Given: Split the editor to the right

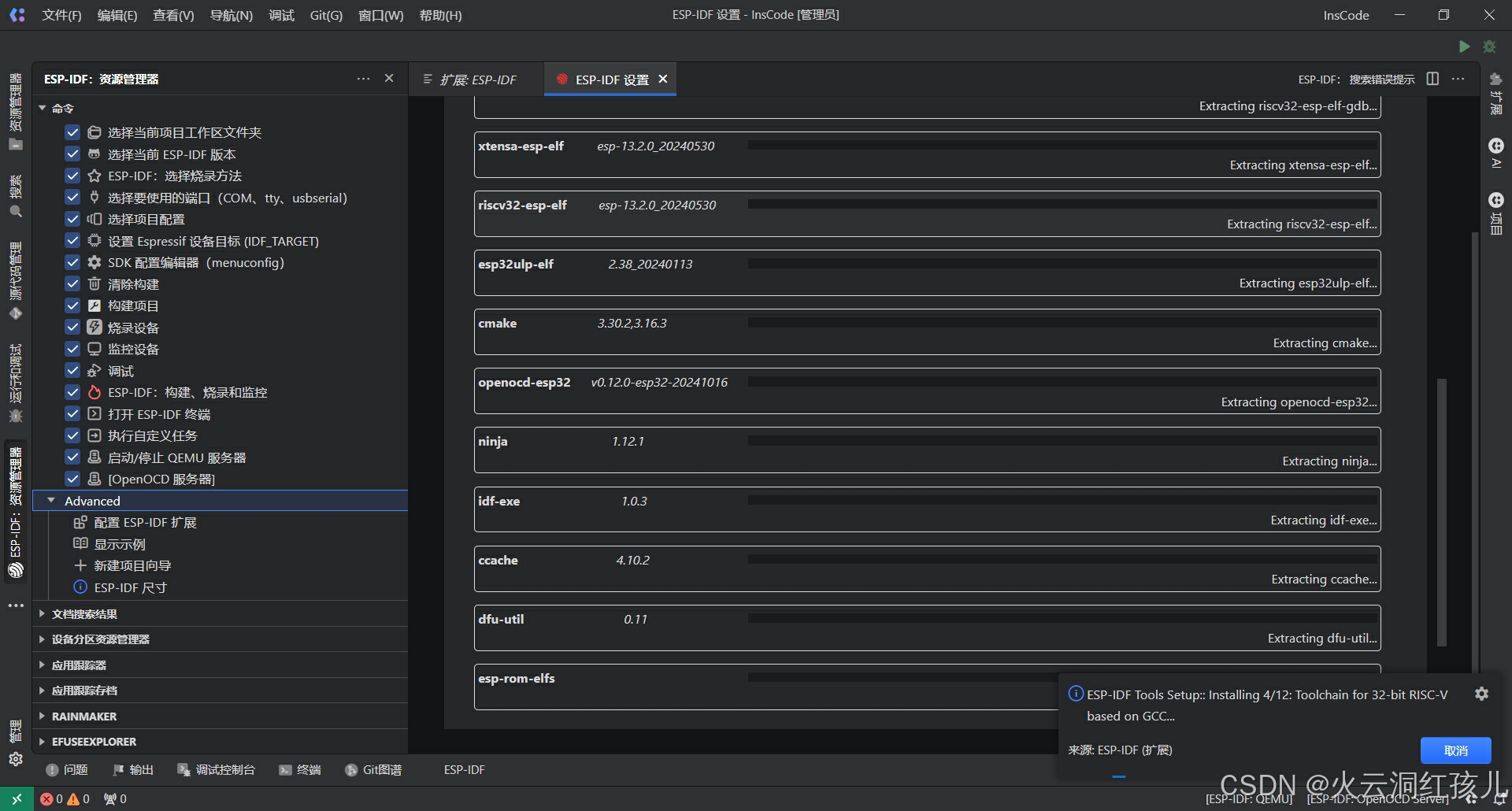Looking at the screenshot, I should click(1432, 79).
